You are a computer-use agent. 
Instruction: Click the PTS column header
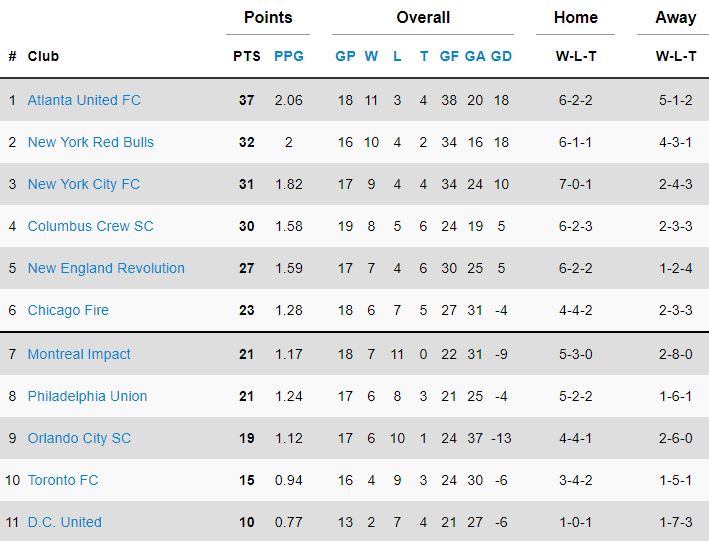[x=247, y=56]
